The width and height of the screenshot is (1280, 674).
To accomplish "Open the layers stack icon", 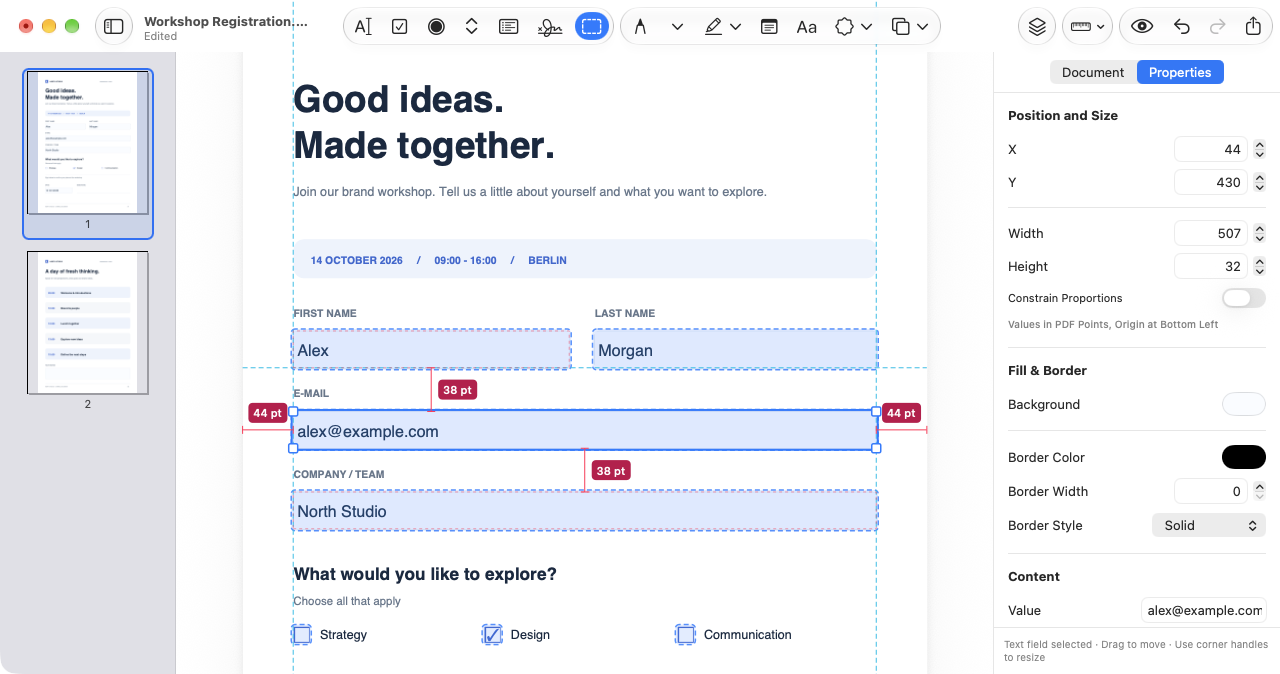I will pyautogui.click(x=1037, y=27).
